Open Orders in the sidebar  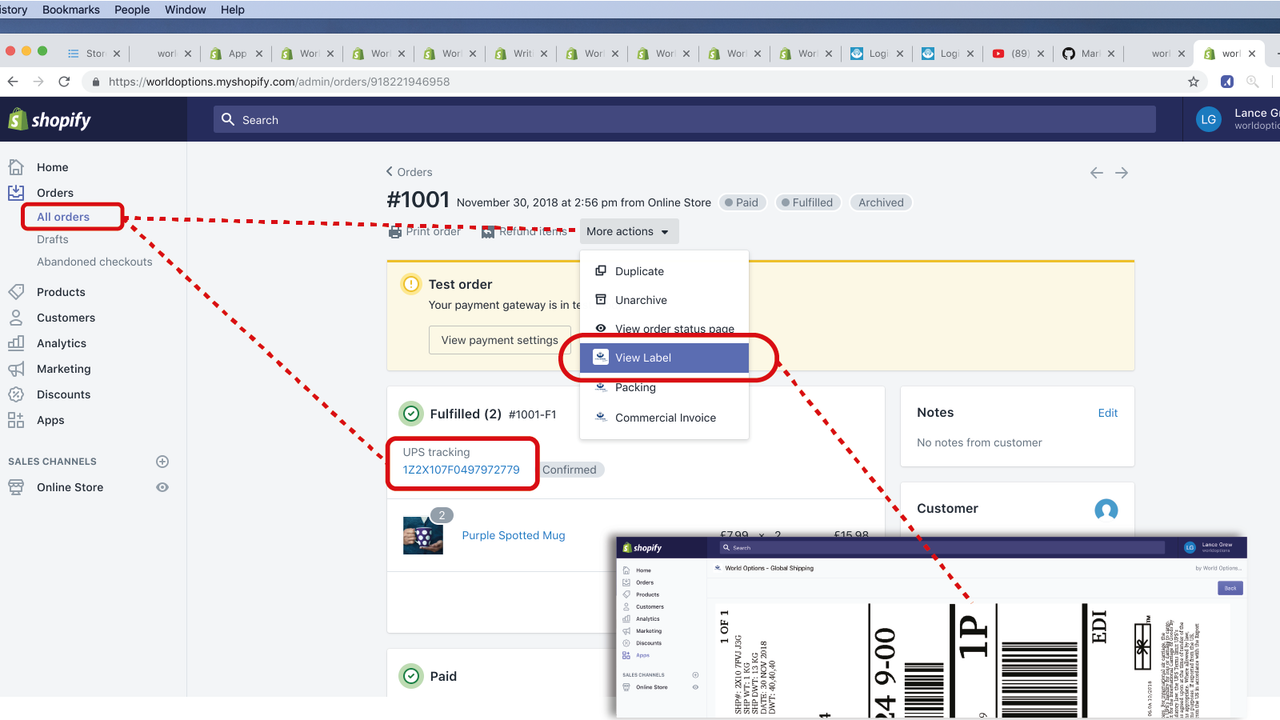pos(55,193)
